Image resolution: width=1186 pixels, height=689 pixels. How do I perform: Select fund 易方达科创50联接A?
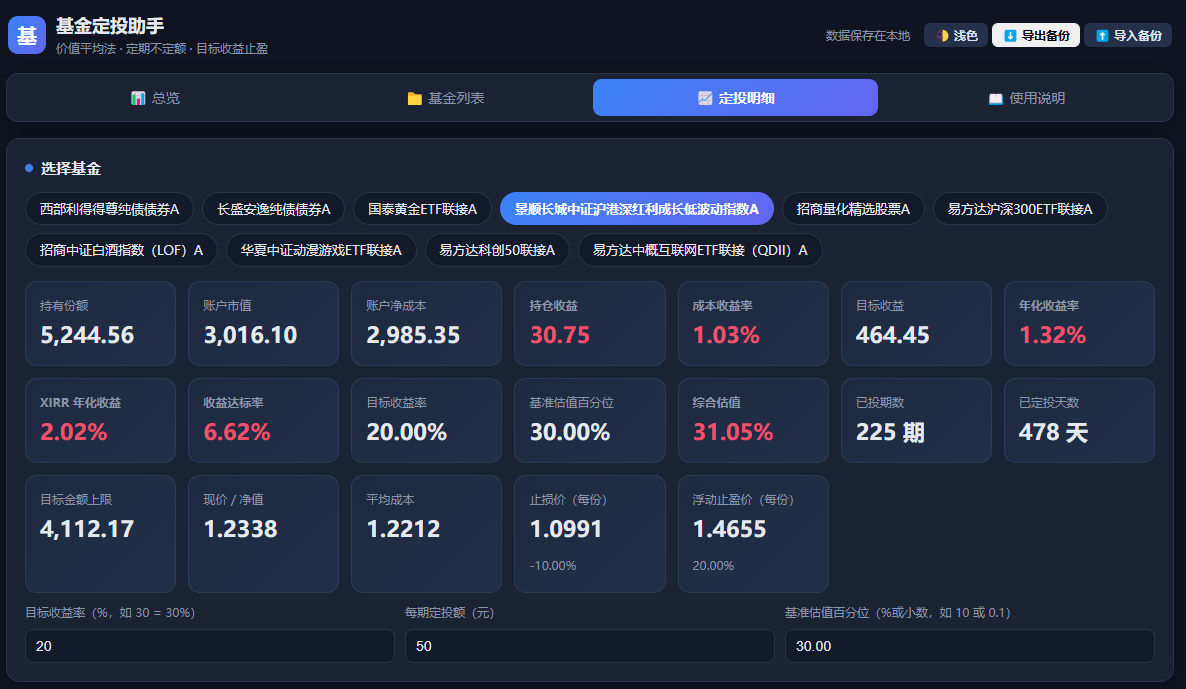click(x=498, y=250)
